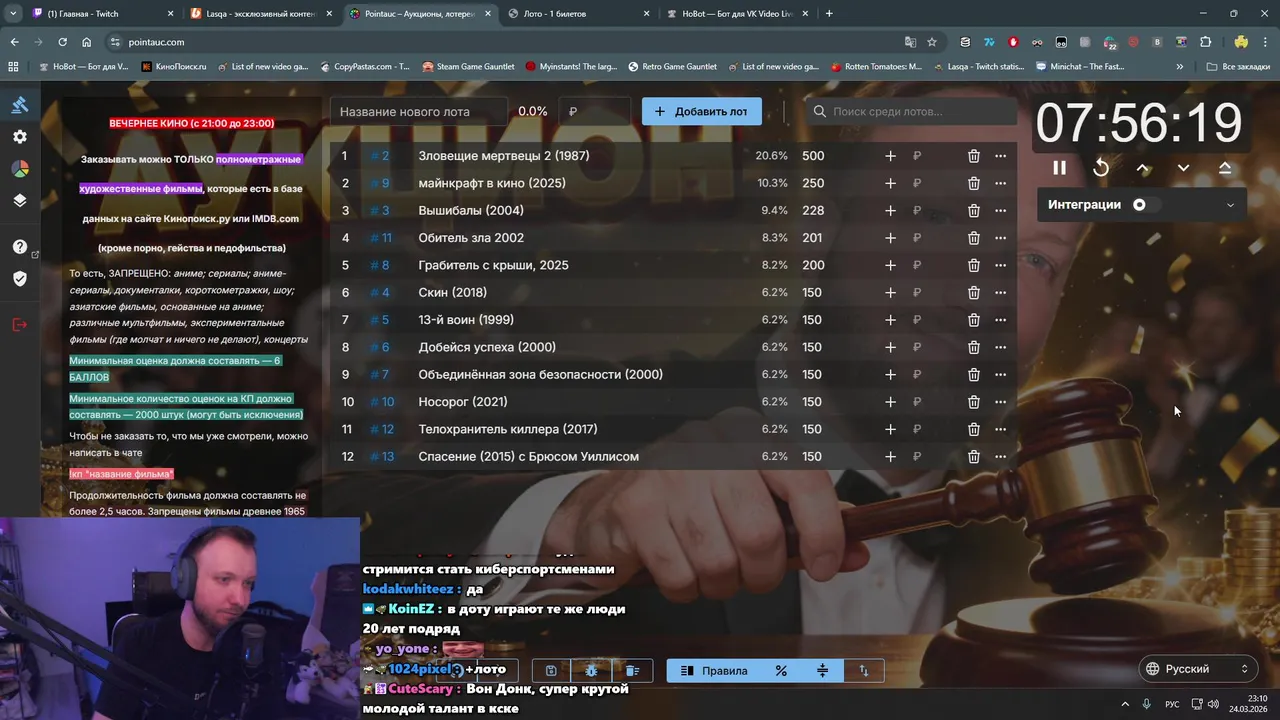Delete the Добейся успеха (2000) lot
This screenshot has width=1280, height=720.
pyautogui.click(x=973, y=347)
